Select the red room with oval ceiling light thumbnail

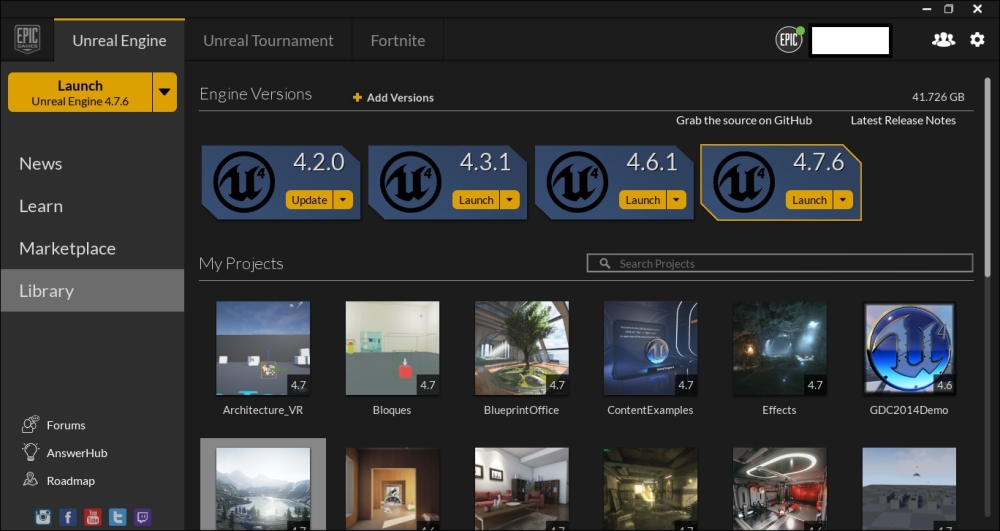[x=779, y=488]
